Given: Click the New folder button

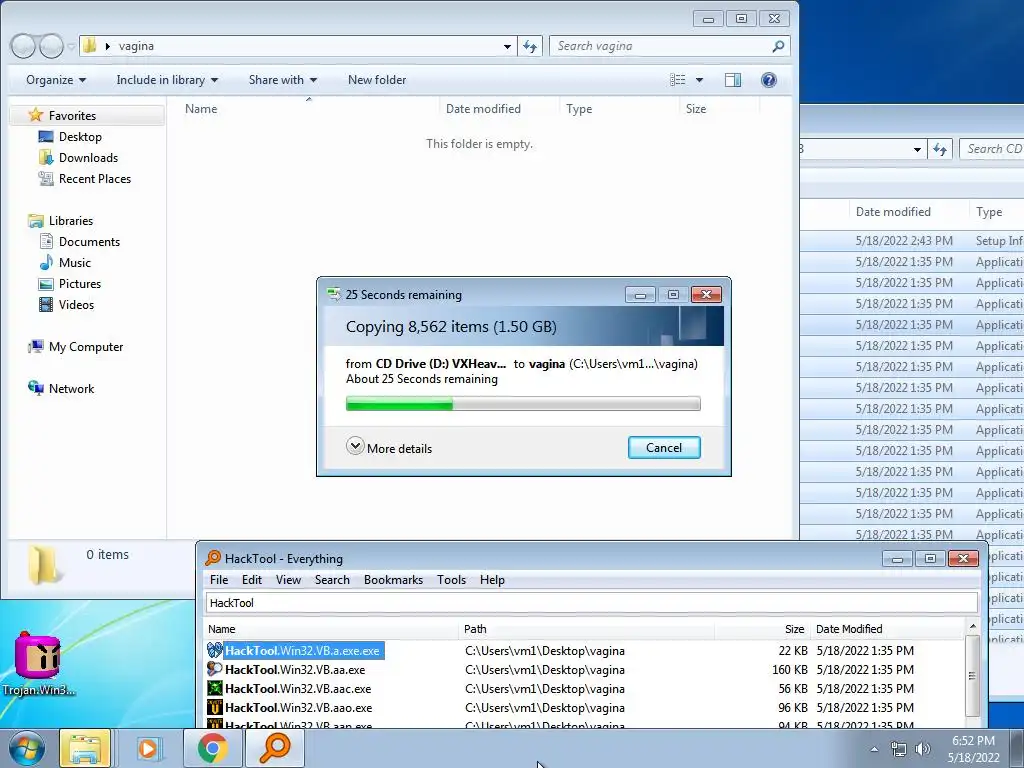Looking at the screenshot, I should [x=377, y=80].
